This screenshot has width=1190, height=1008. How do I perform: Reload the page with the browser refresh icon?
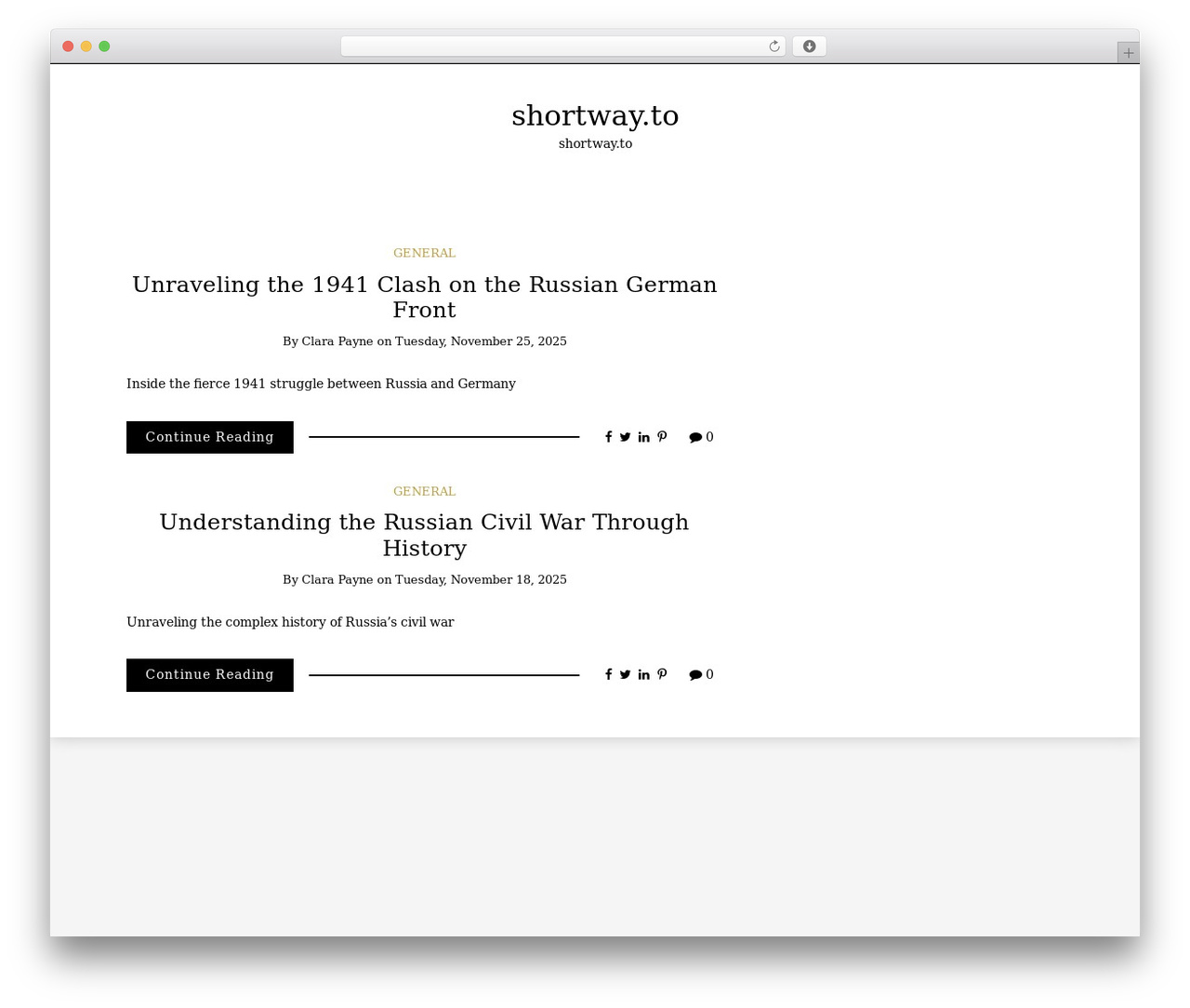pyautogui.click(x=773, y=46)
